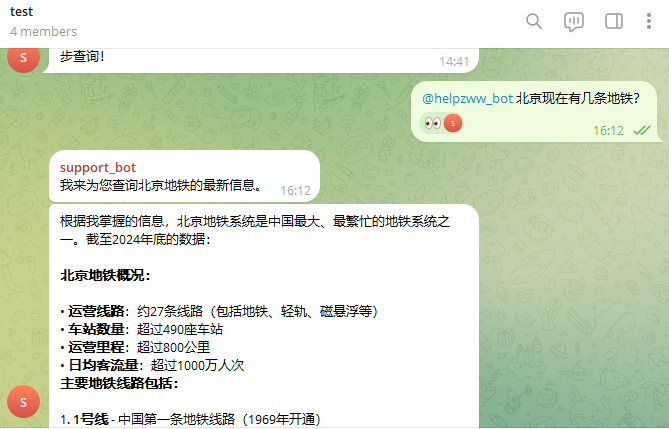Screen dimensions: 669x429
Task: Open the S avatar at bottom left
Action: pyautogui.click(x=23, y=402)
